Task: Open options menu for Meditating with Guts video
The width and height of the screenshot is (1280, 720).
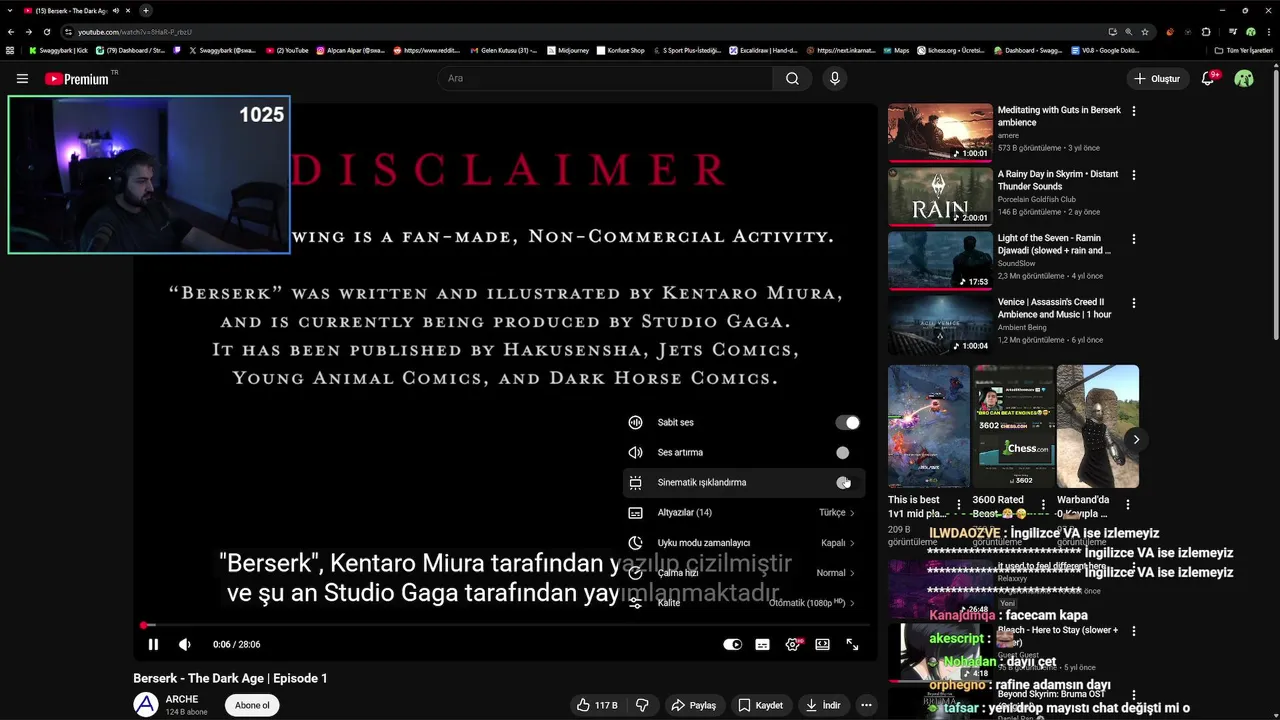Action: [1133, 111]
